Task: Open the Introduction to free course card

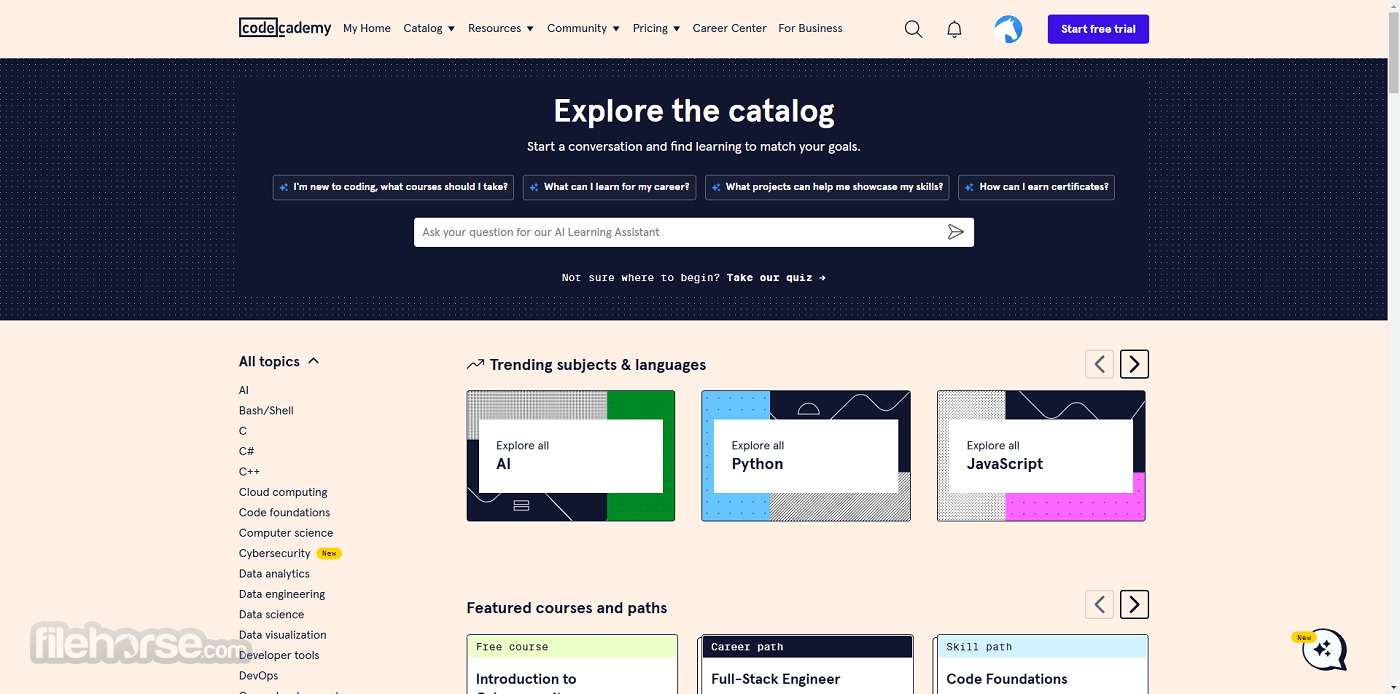Action: 572,664
